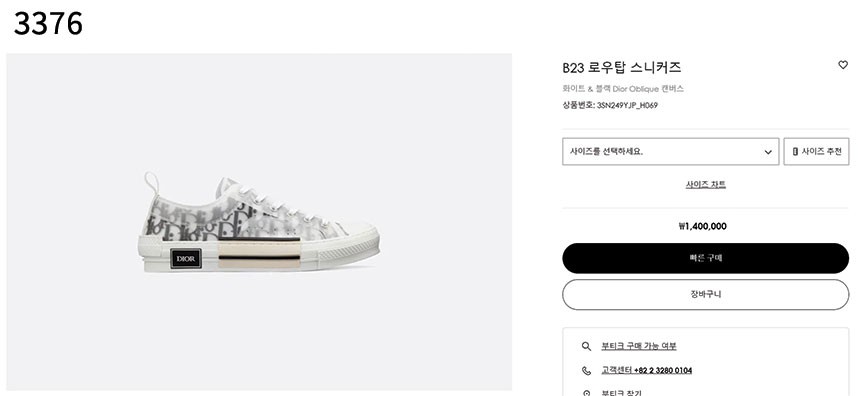Click the Dior Oblique canvas description text

coord(623,89)
